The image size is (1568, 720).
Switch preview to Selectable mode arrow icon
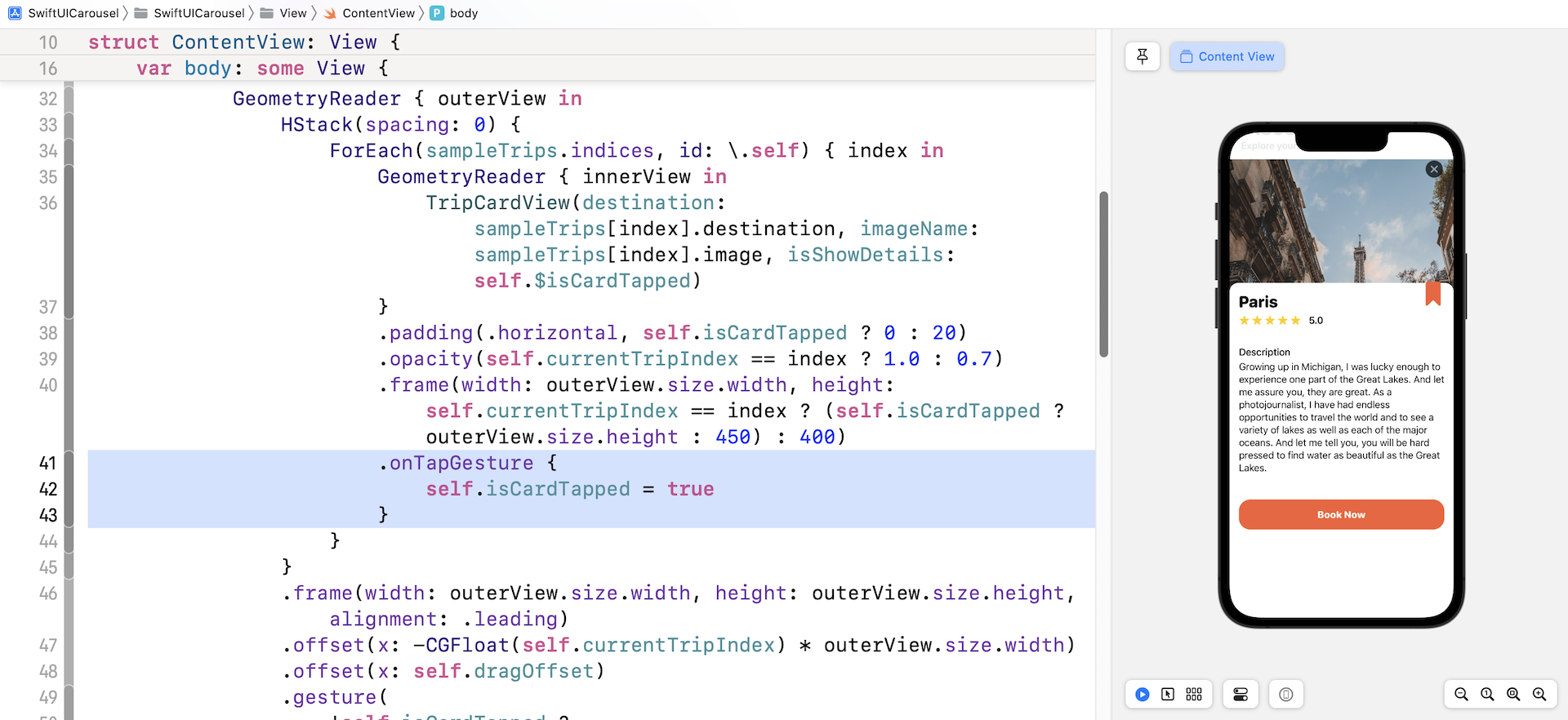pyautogui.click(x=1168, y=694)
